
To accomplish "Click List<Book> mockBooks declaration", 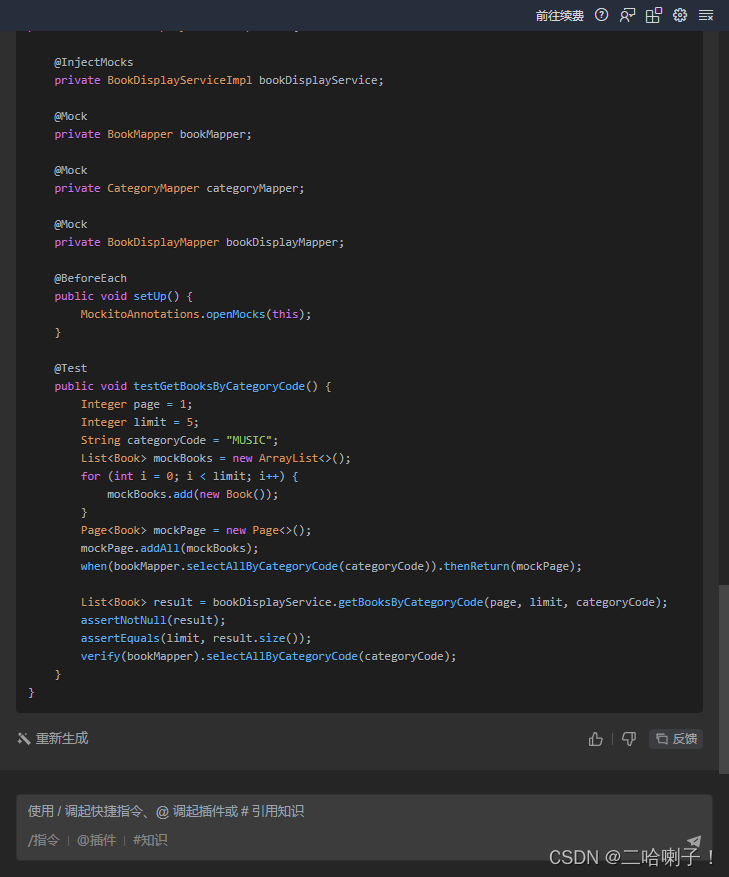I will click(x=215, y=458).
